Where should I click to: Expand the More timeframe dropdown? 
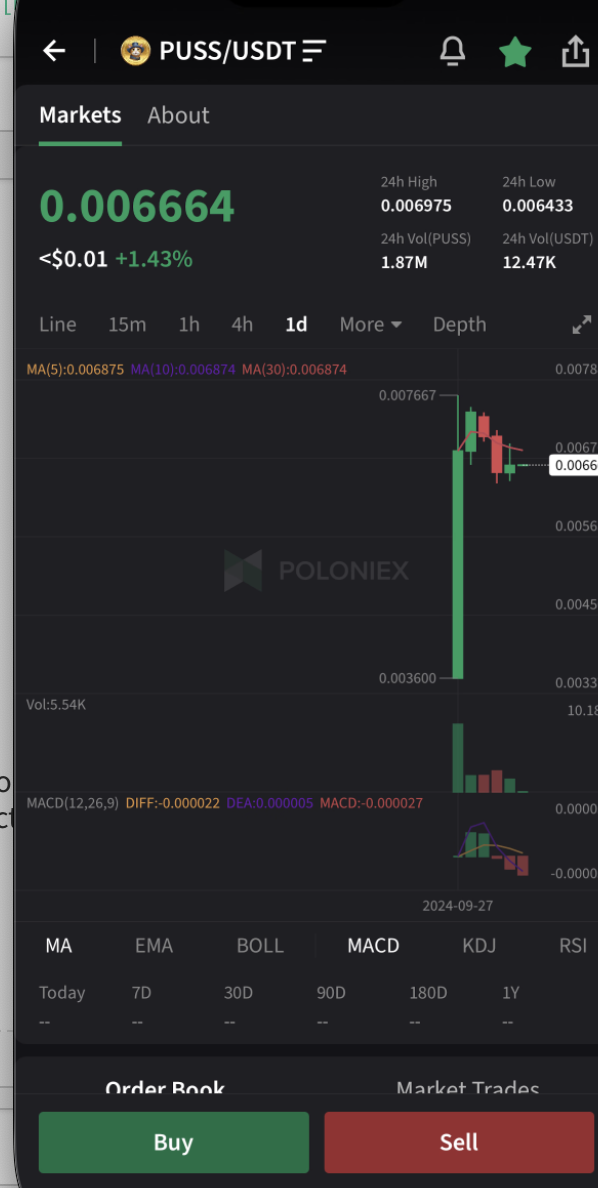click(370, 324)
